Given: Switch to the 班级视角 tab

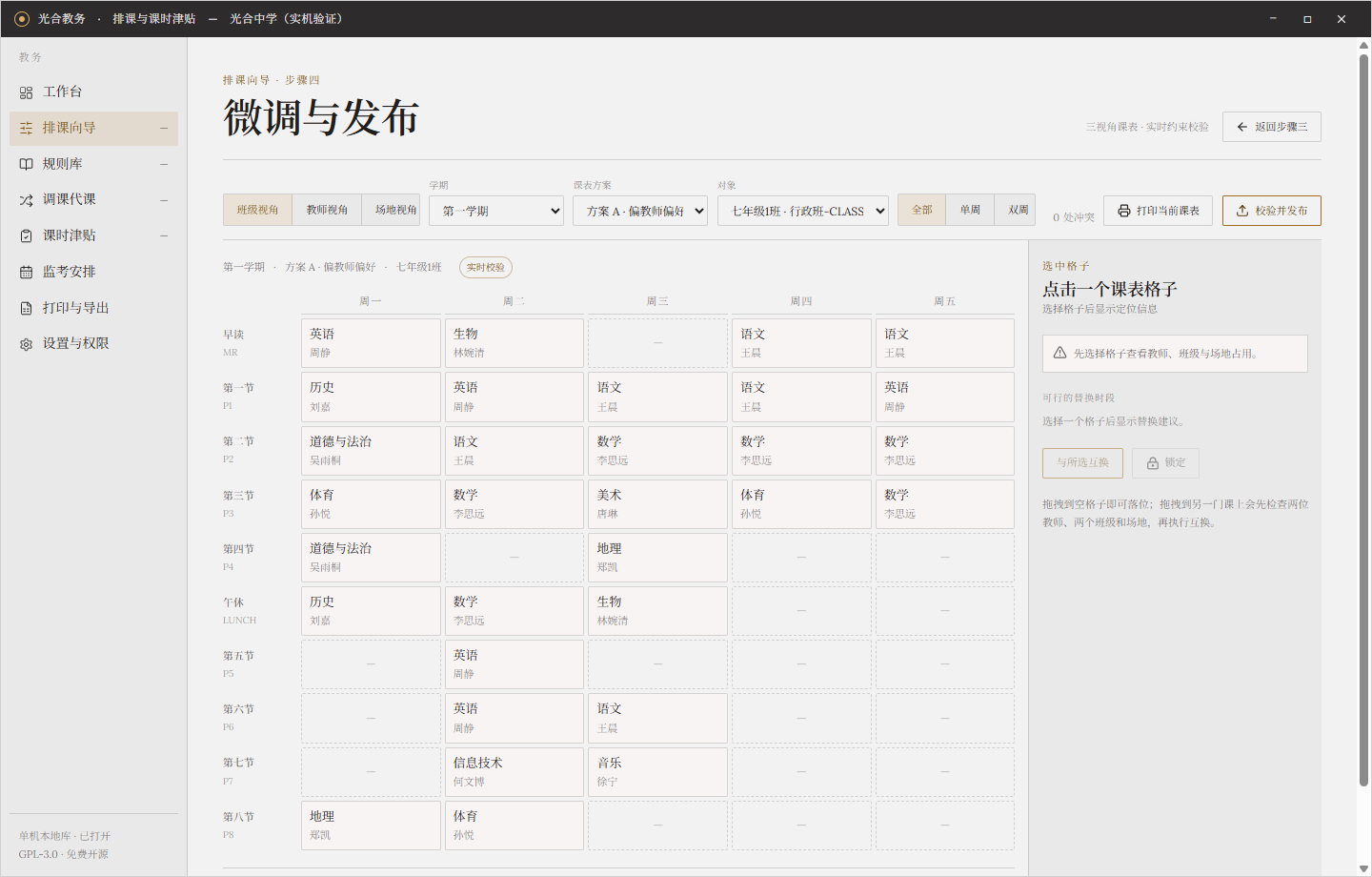Looking at the screenshot, I should pyautogui.click(x=258, y=210).
